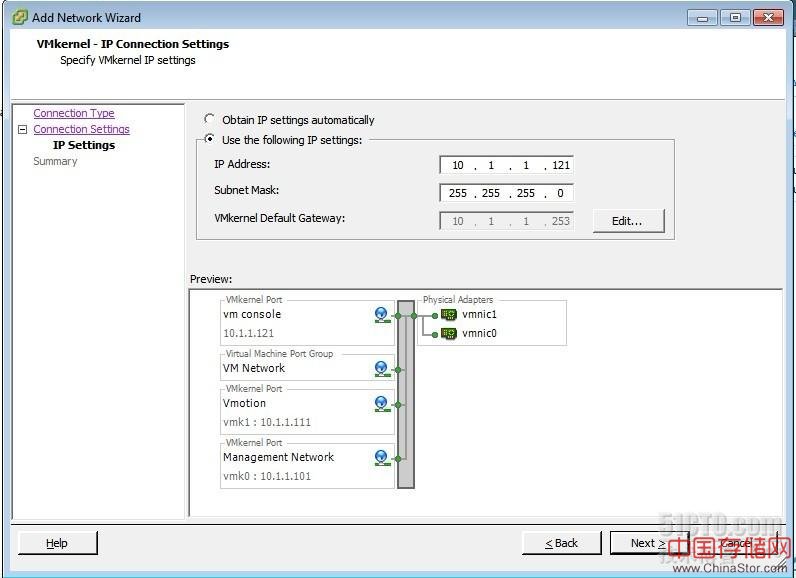Click the Help button
This screenshot has width=796, height=578.
[x=57, y=543]
